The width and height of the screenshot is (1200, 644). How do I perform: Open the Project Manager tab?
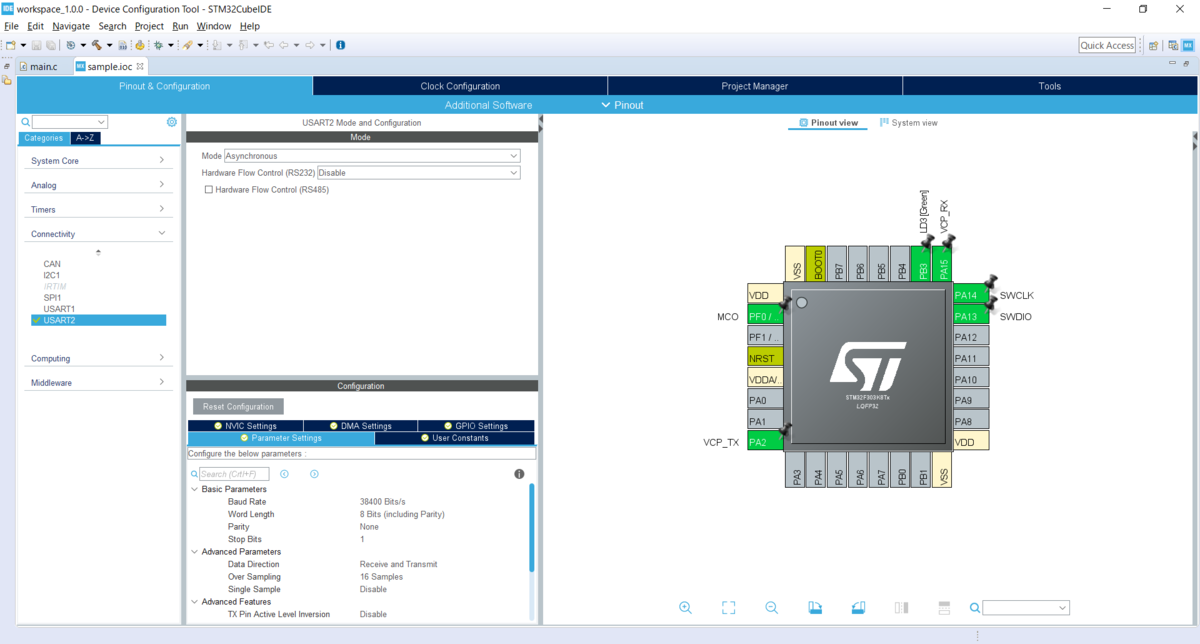pos(755,86)
